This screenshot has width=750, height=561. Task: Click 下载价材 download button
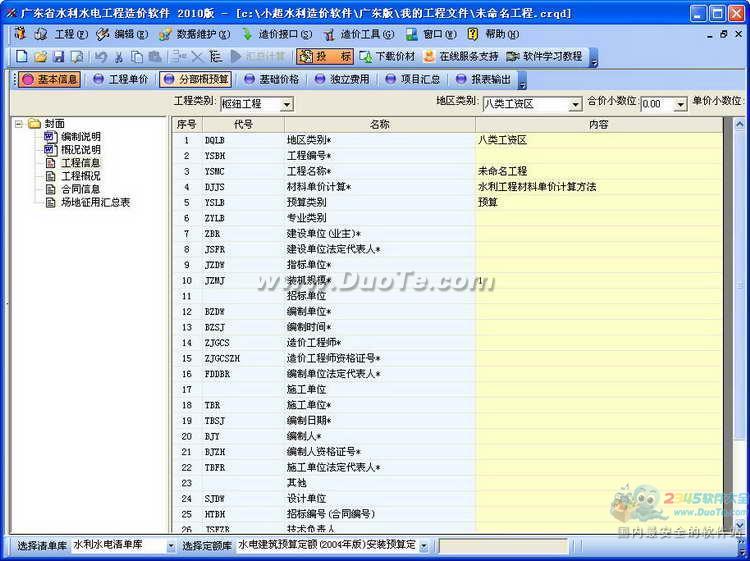387,56
